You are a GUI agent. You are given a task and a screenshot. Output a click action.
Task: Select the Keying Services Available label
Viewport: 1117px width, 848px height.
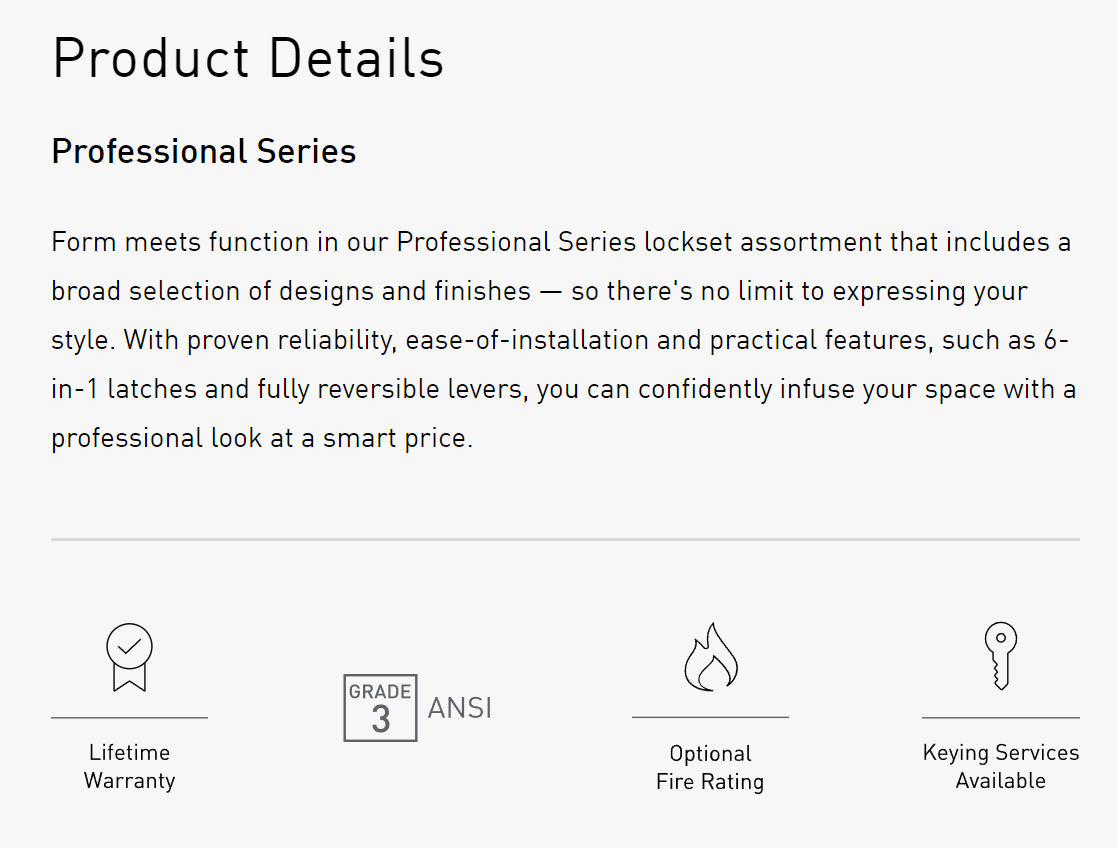pyautogui.click(x=1000, y=767)
